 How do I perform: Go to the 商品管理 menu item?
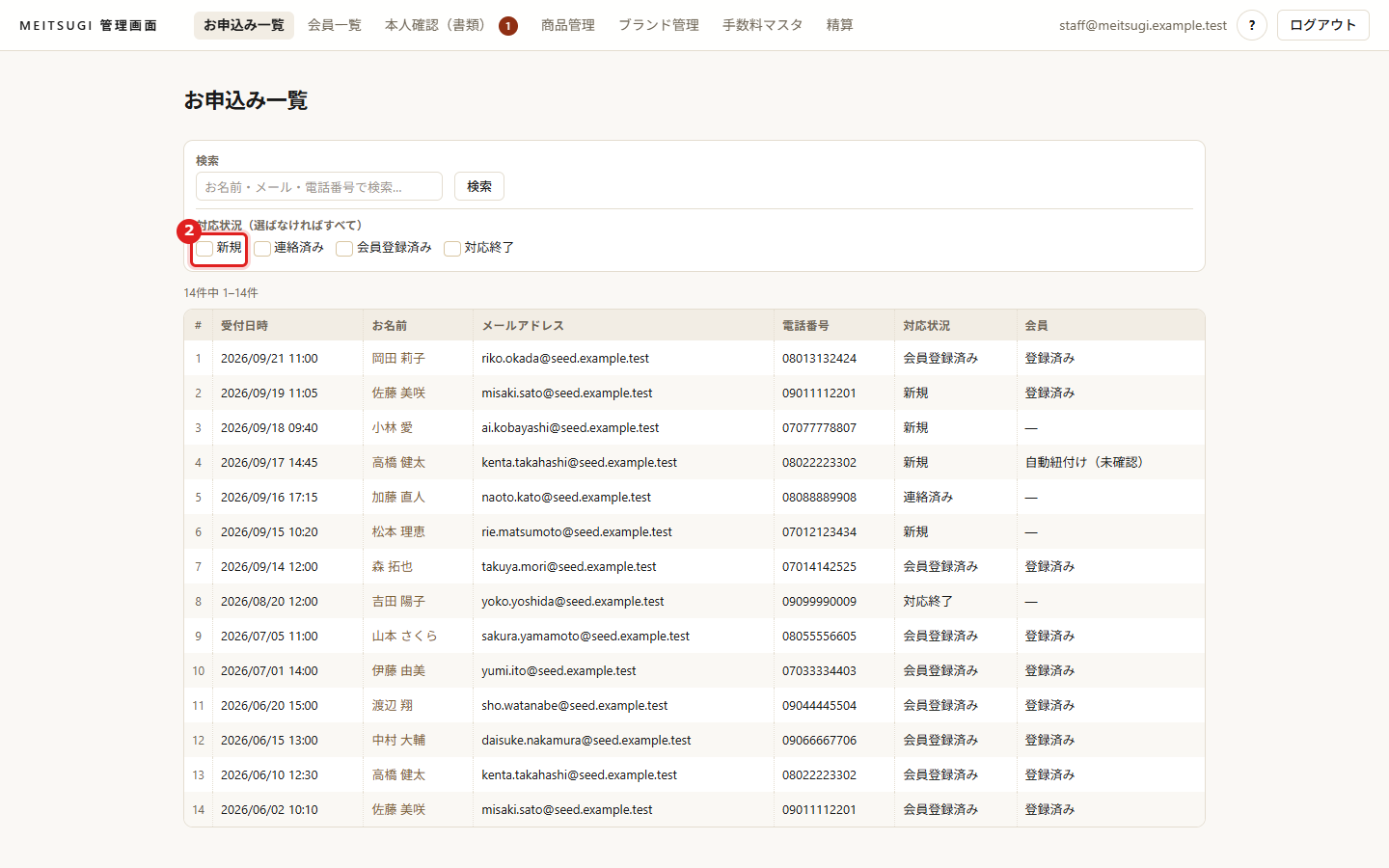(x=568, y=25)
